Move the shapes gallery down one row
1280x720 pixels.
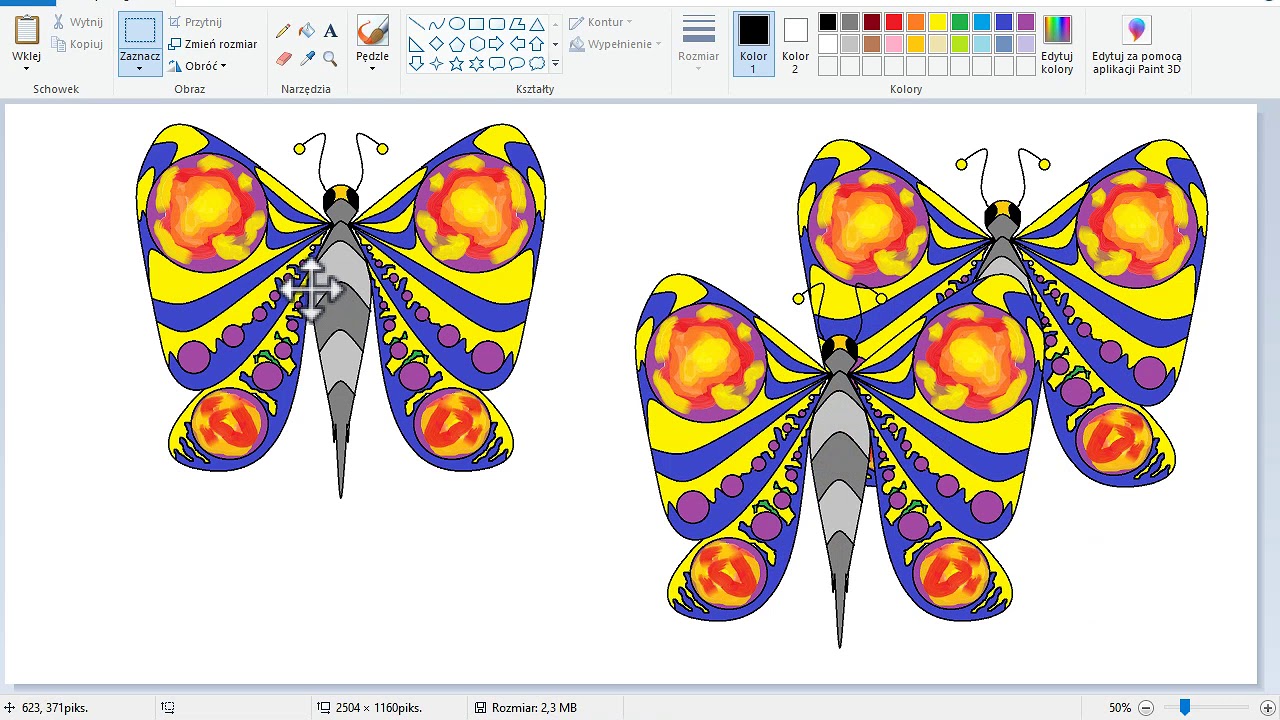point(555,44)
